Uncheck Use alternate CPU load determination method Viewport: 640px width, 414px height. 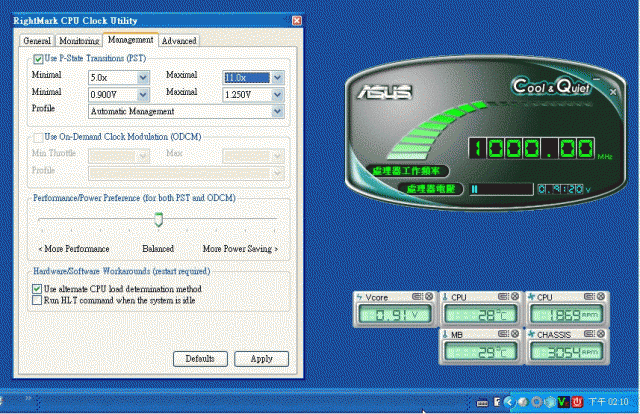coord(37,289)
